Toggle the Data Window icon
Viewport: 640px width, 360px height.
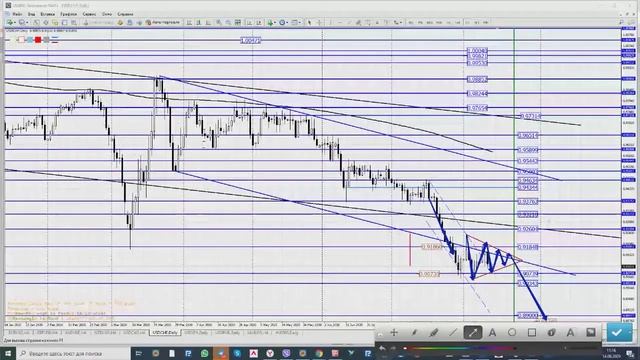pyautogui.click(x=46, y=22)
